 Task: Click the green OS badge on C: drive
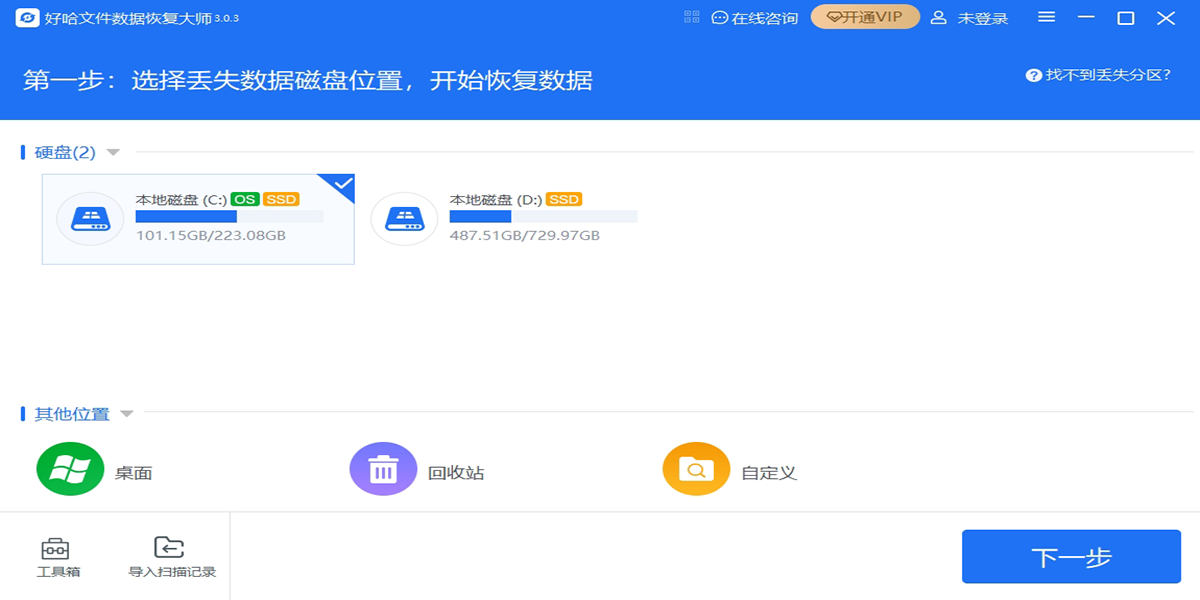(245, 199)
